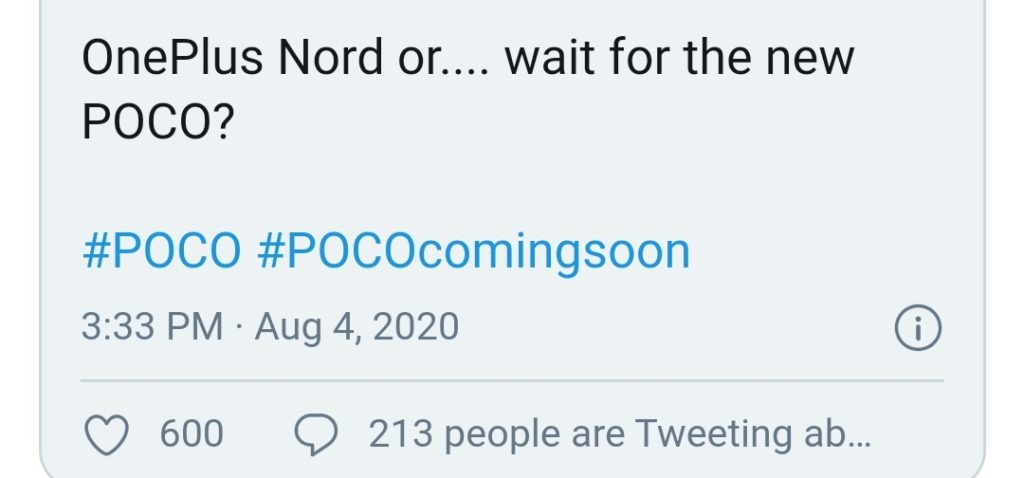Image resolution: width=1024 pixels, height=478 pixels.
Task: Like the tweet with the heart icon
Action: [x=109, y=434]
